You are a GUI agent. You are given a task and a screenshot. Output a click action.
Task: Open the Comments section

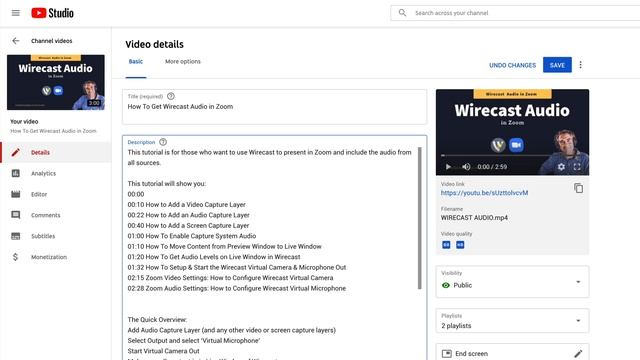coord(45,215)
